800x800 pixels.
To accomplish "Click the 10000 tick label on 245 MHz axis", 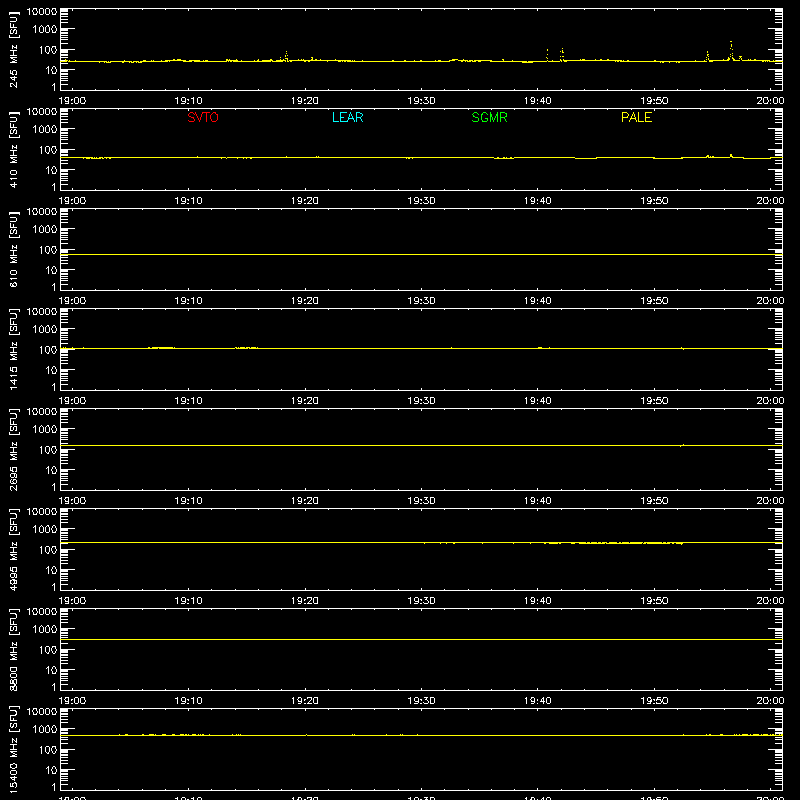I will point(42,12).
